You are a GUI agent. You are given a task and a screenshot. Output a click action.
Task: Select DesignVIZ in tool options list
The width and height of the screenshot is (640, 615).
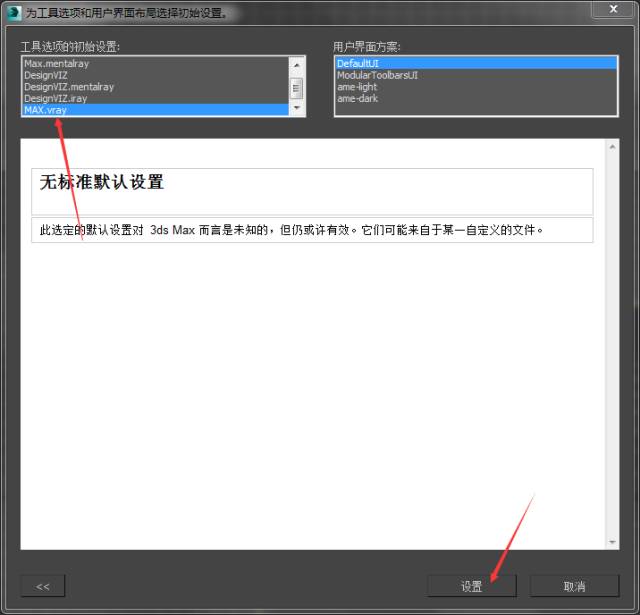[156, 75]
